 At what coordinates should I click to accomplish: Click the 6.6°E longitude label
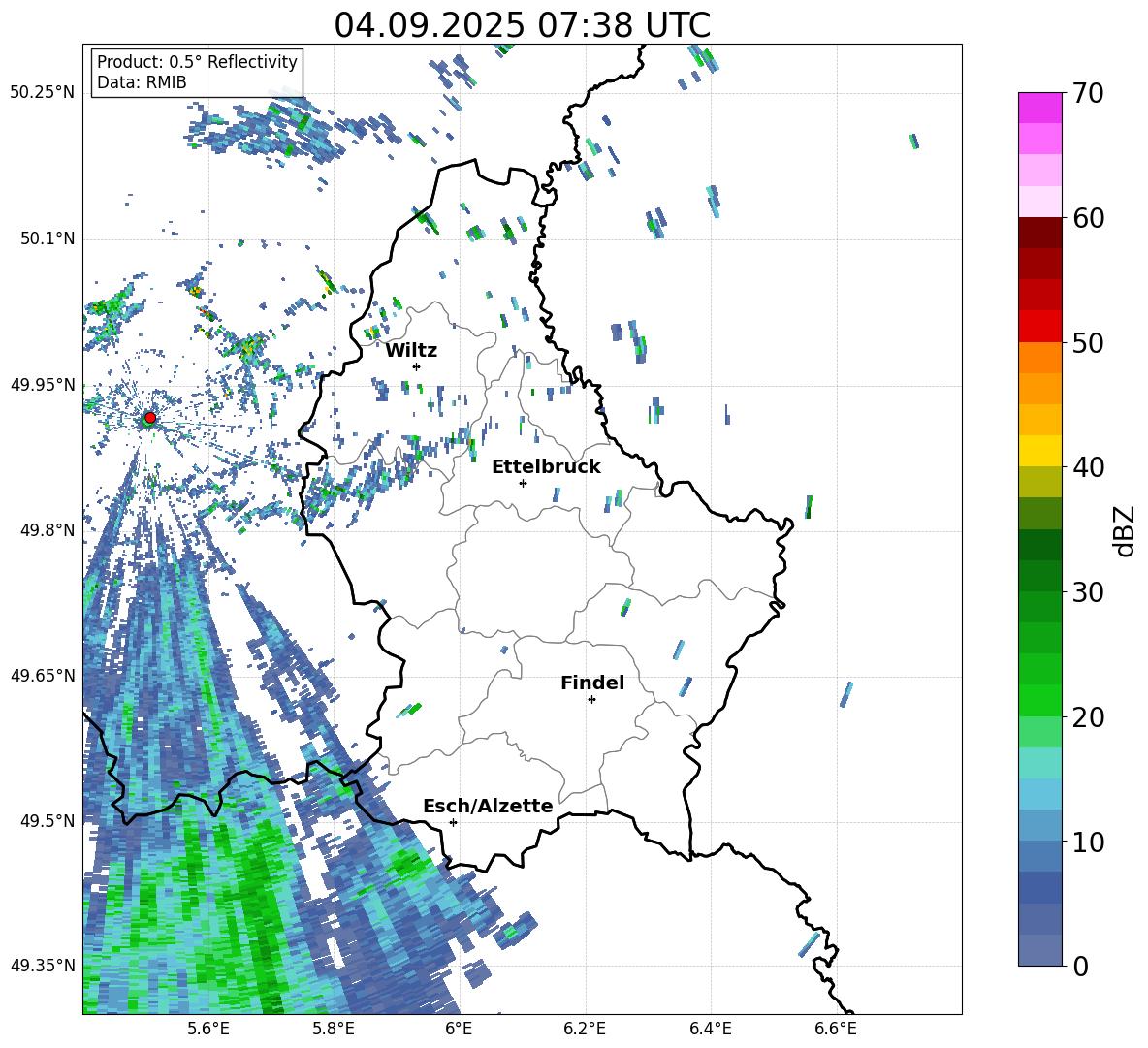[836, 1029]
